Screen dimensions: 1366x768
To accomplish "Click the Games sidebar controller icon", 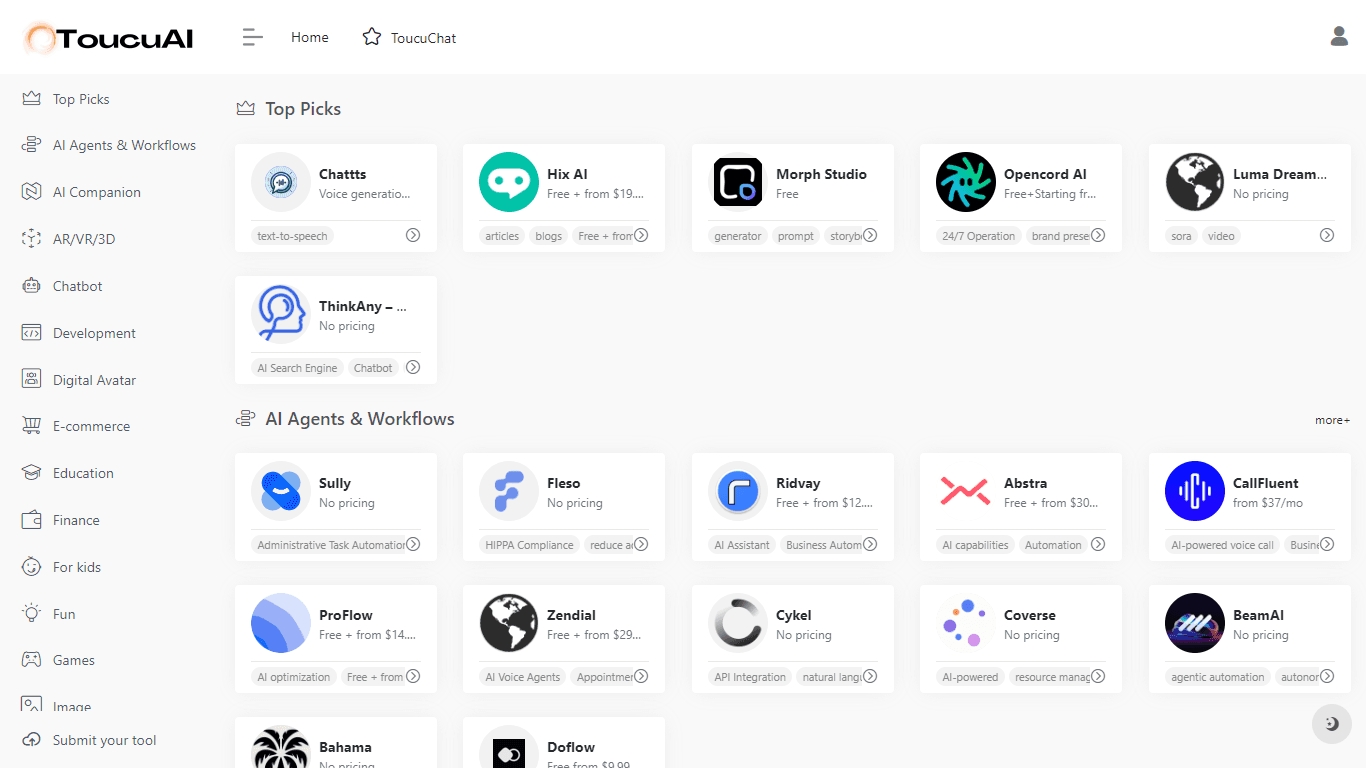I will click(32, 660).
